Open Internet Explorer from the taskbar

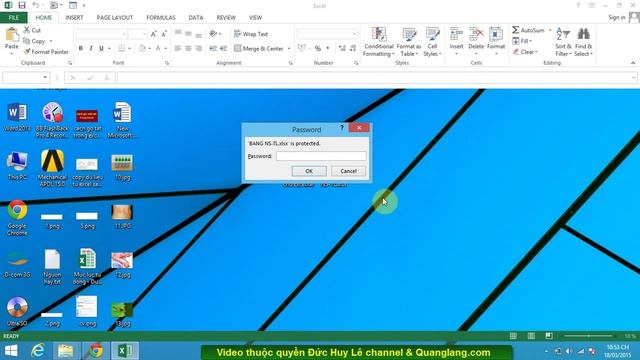click(x=38, y=351)
